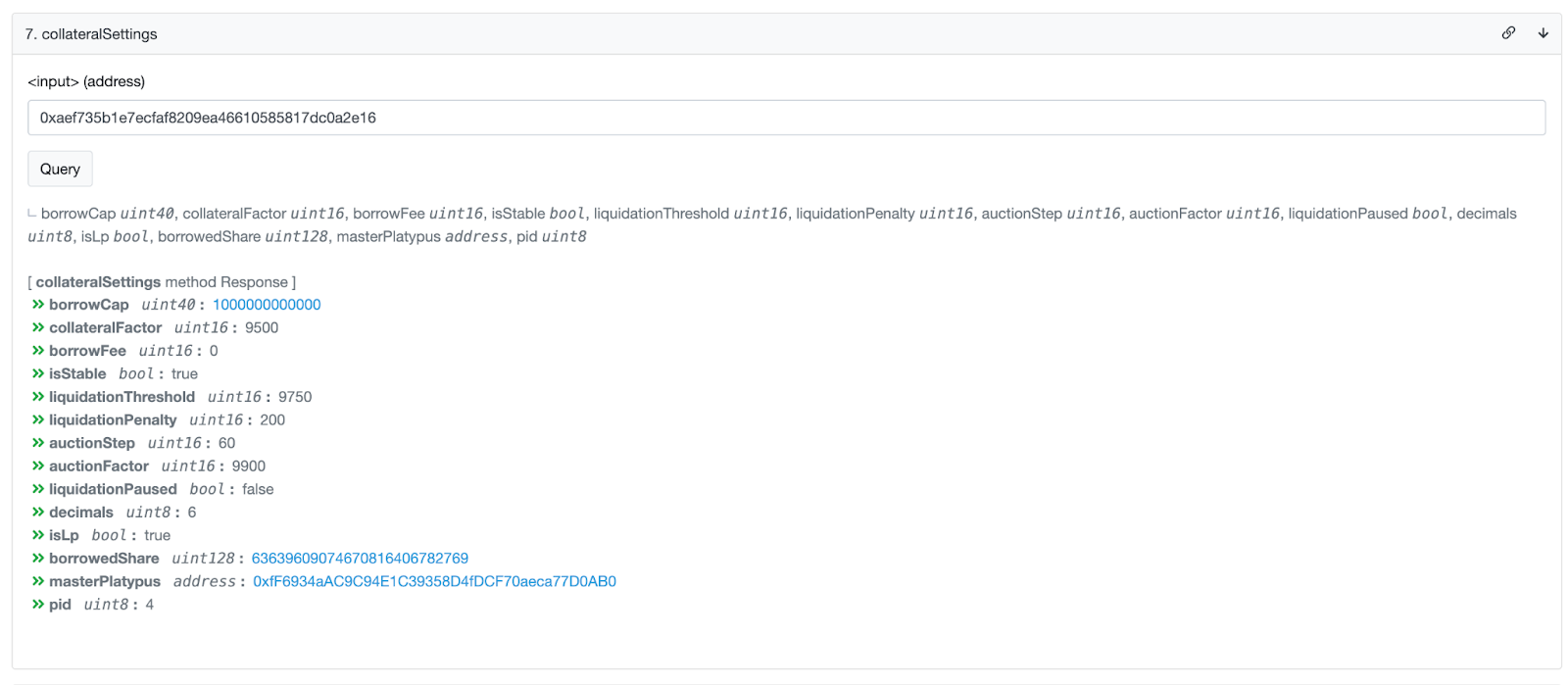This screenshot has width=1568, height=685.
Task: Click the "<input> (address)" label
Action: pos(86,81)
